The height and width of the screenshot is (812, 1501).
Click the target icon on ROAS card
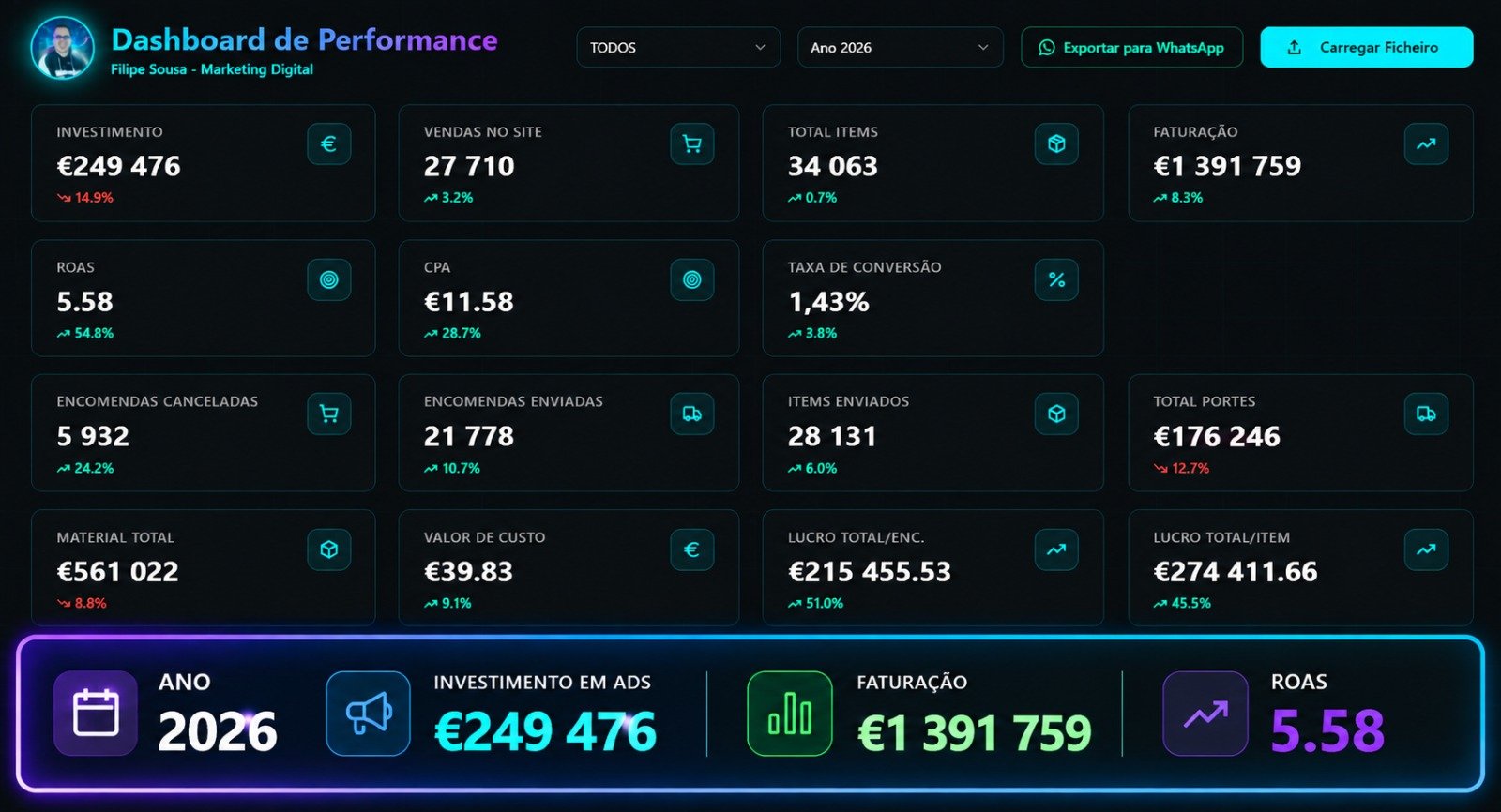click(x=329, y=279)
